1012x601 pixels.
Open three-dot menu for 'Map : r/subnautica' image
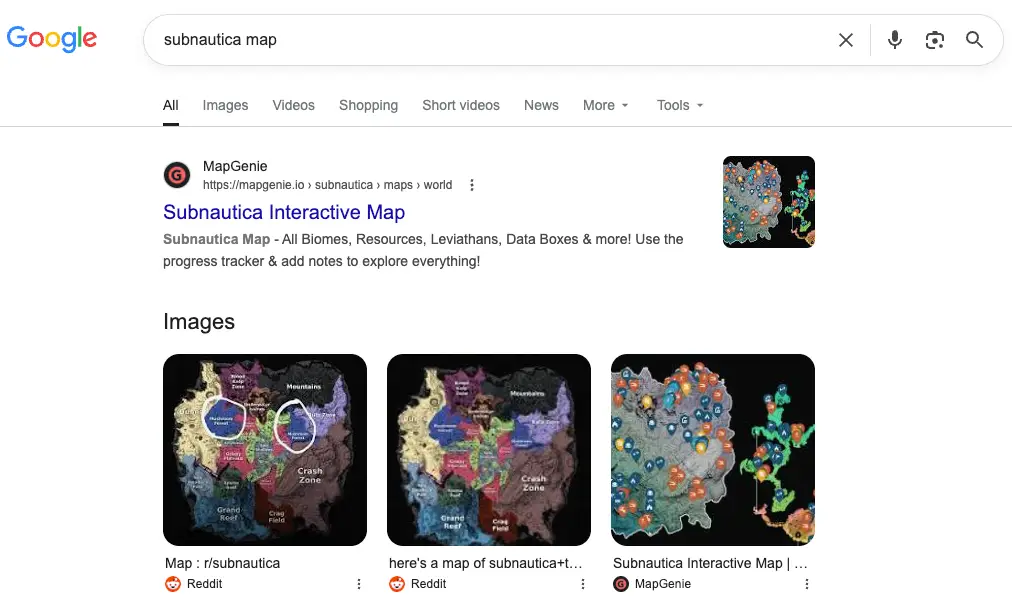click(x=359, y=584)
